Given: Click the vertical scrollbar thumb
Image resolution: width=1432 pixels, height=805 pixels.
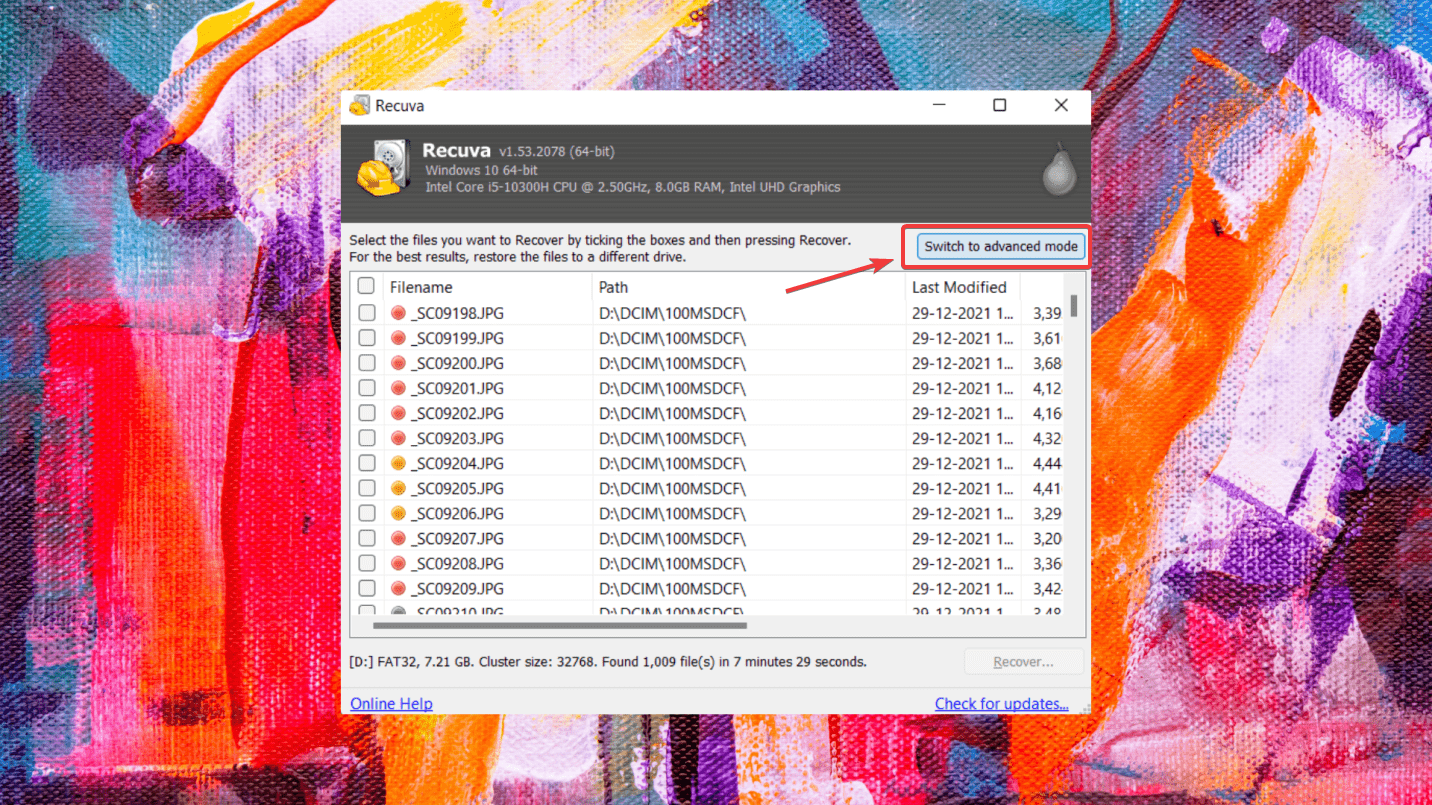Looking at the screenshot, I should pyautogui.click(x=1075, y=305).
